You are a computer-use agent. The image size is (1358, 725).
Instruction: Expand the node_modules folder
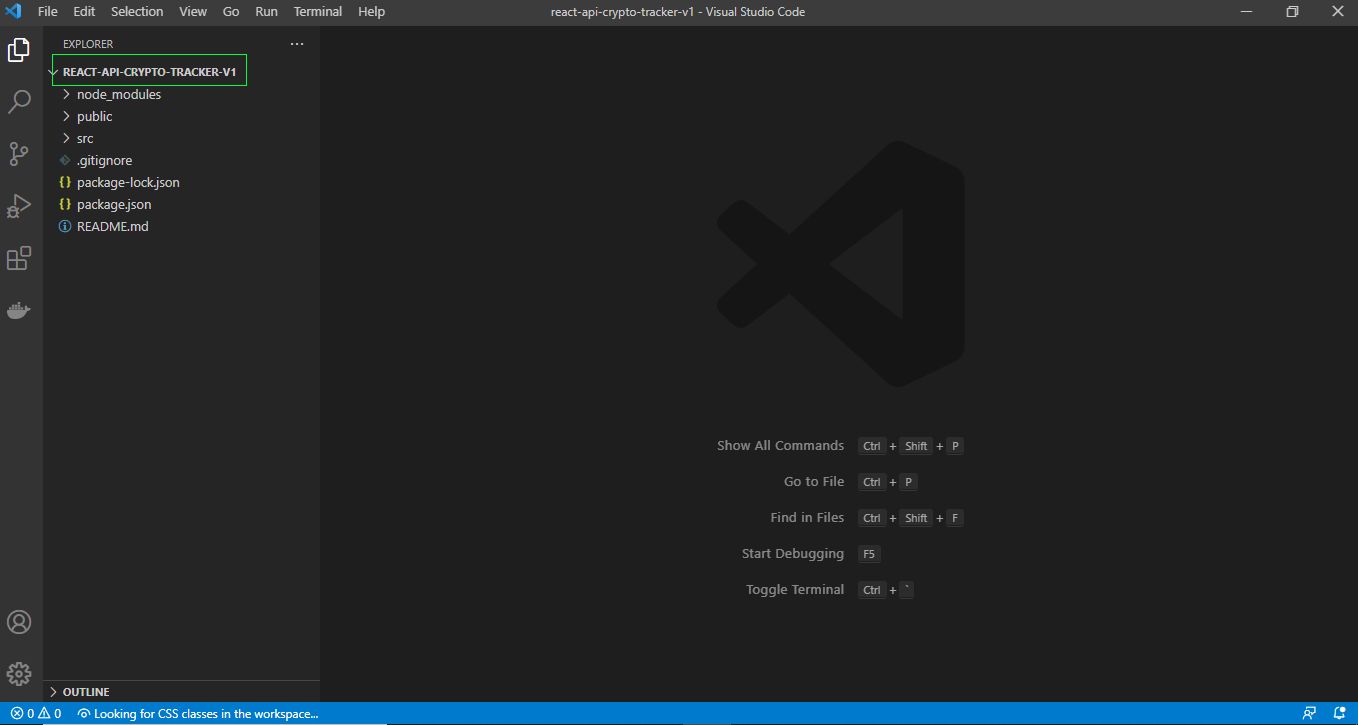(x=66, y=94)
